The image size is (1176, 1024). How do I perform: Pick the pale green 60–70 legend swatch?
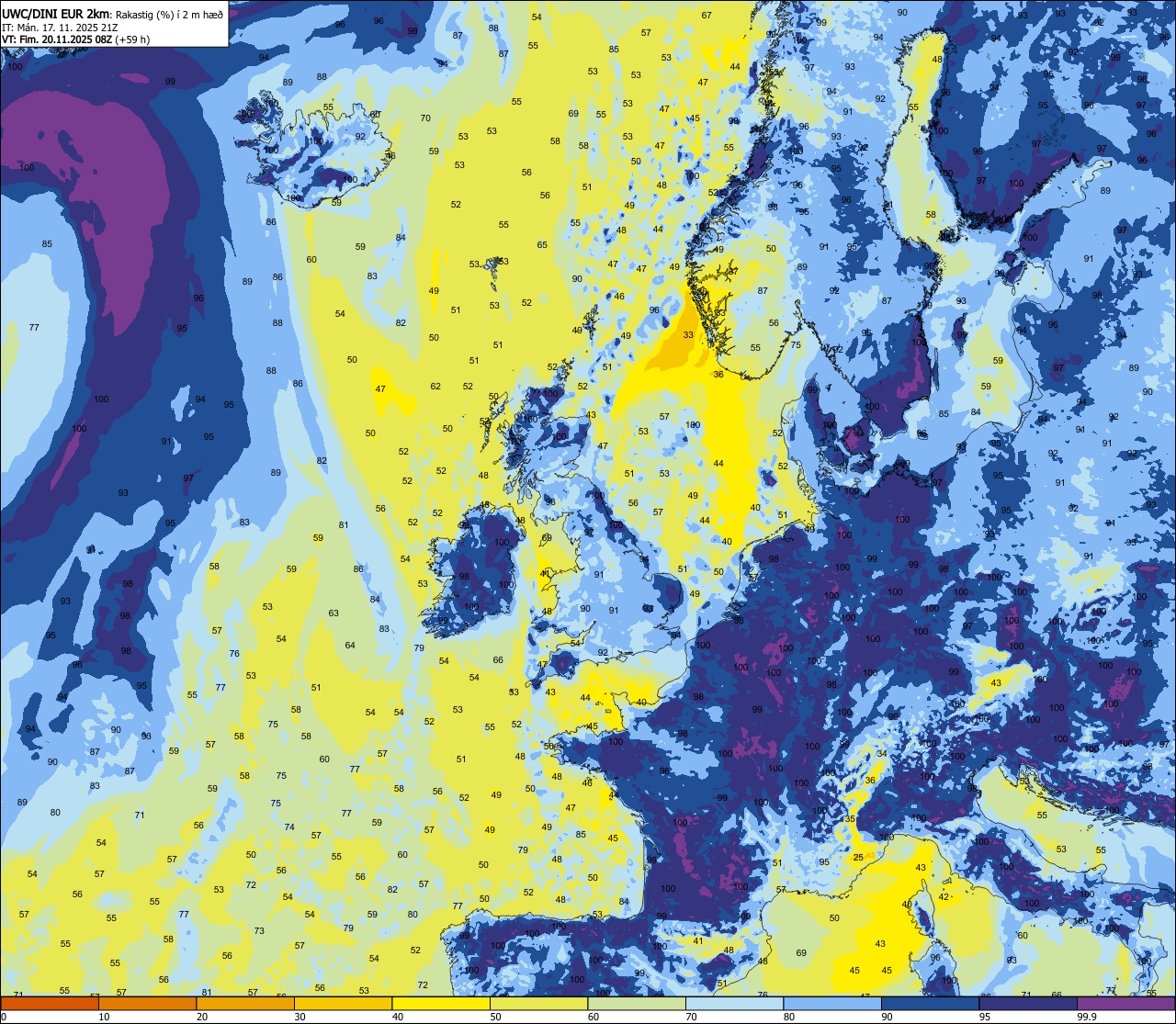(637, 1004)
